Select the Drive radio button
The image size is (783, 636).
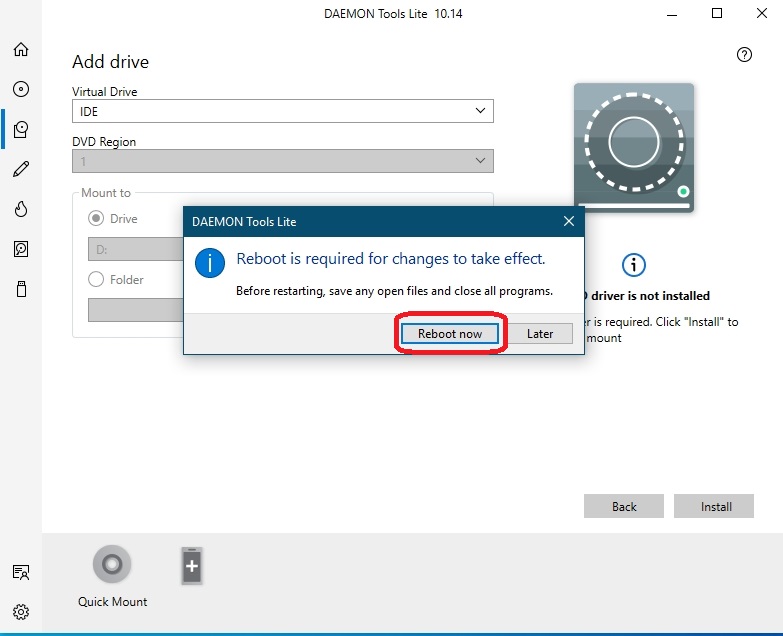pos(96,219)
